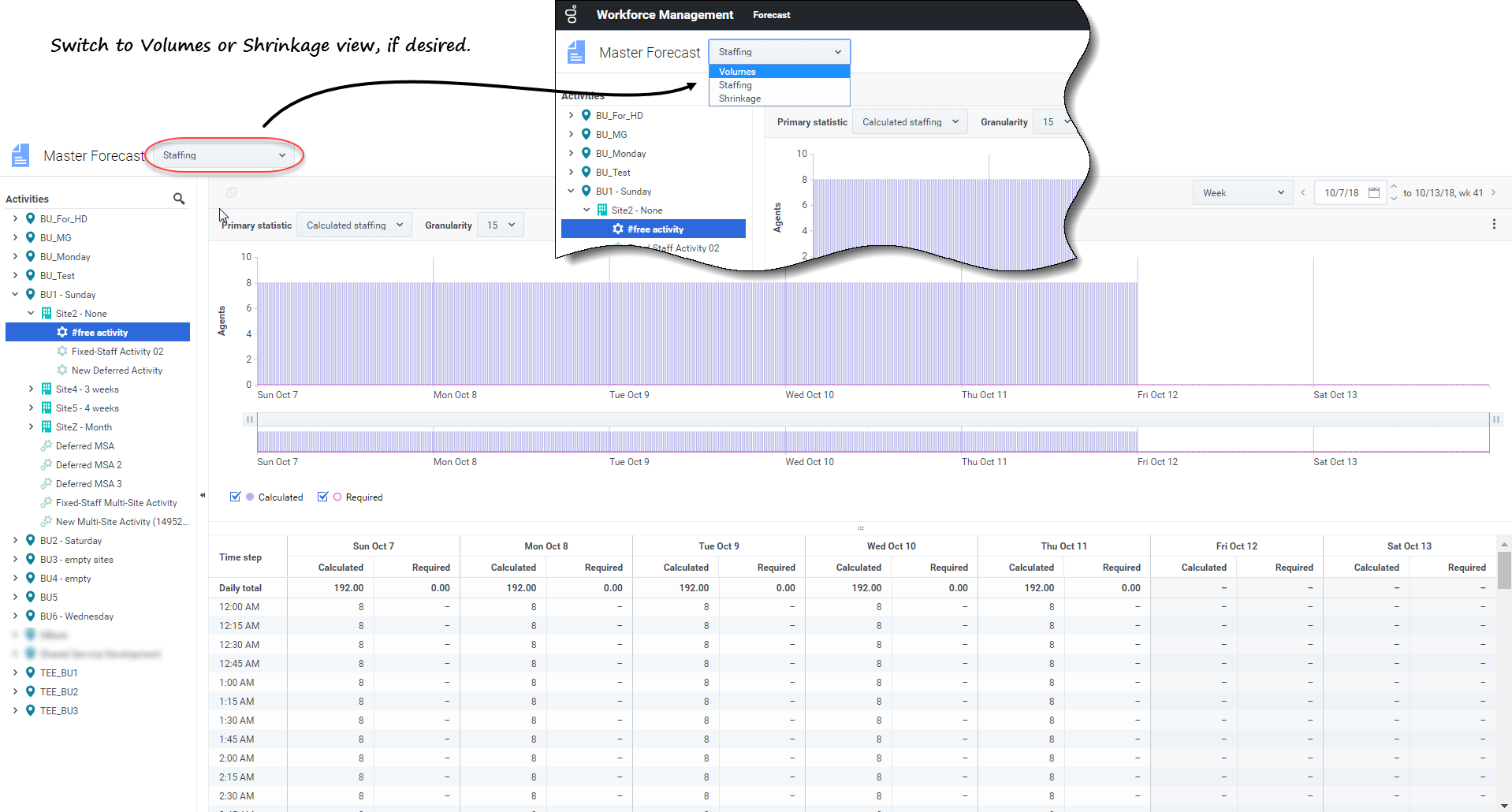Select Fixed-Staff Activity 02 in tree
The height and width of the screenshot is (812, 1512).
117,352
